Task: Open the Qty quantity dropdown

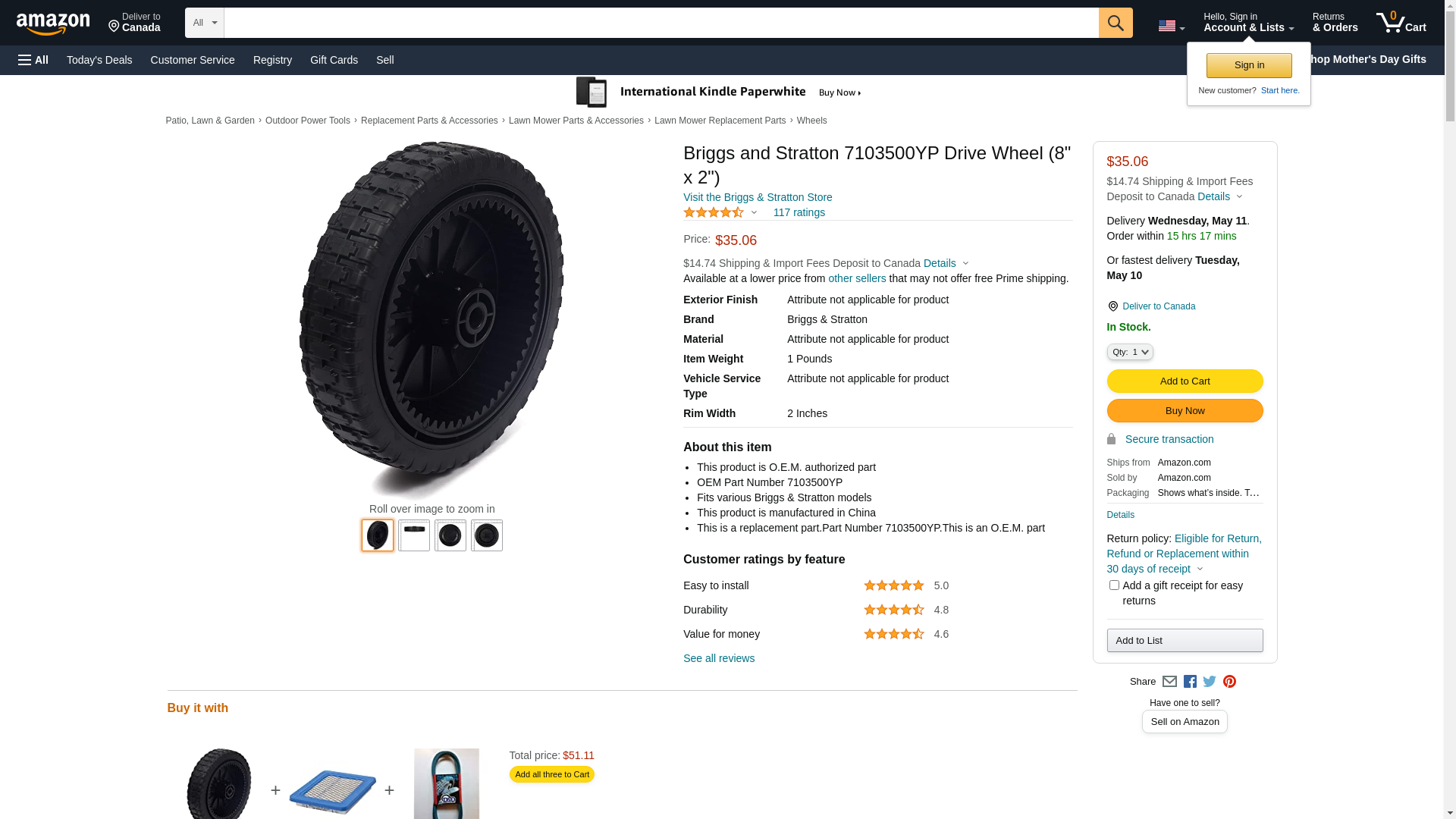Action: coord(1130,352)
